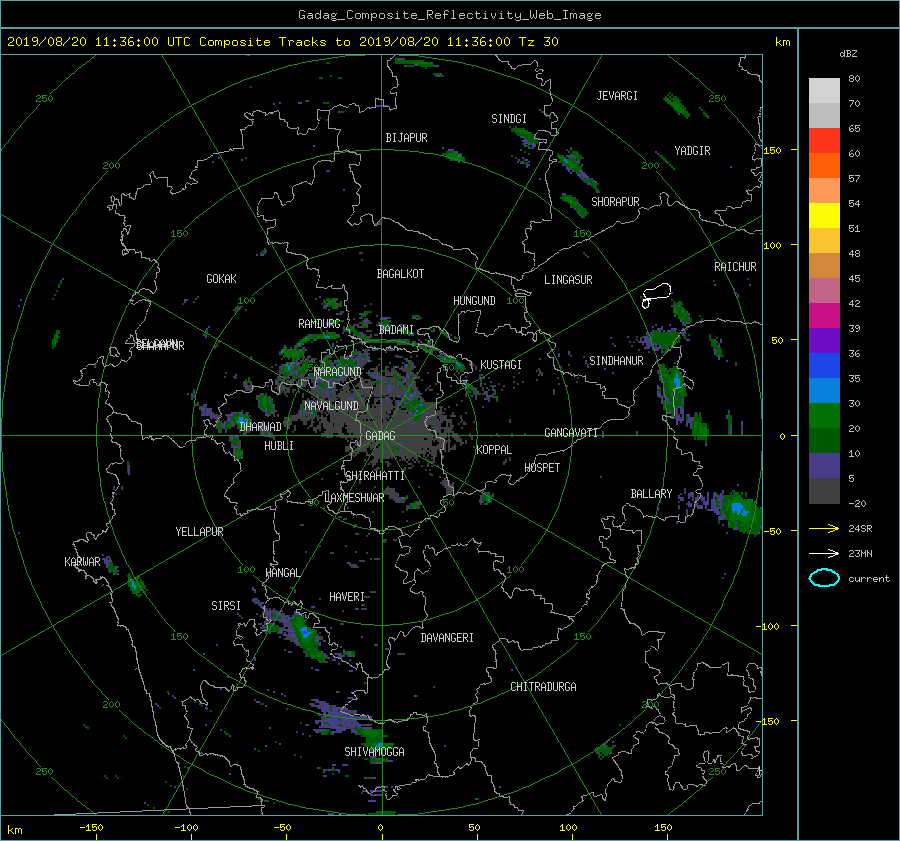Select the dark gray -20 to 5 dBZ swatch
This screenshot has width=900, height=841.
[x=824, y=491]
